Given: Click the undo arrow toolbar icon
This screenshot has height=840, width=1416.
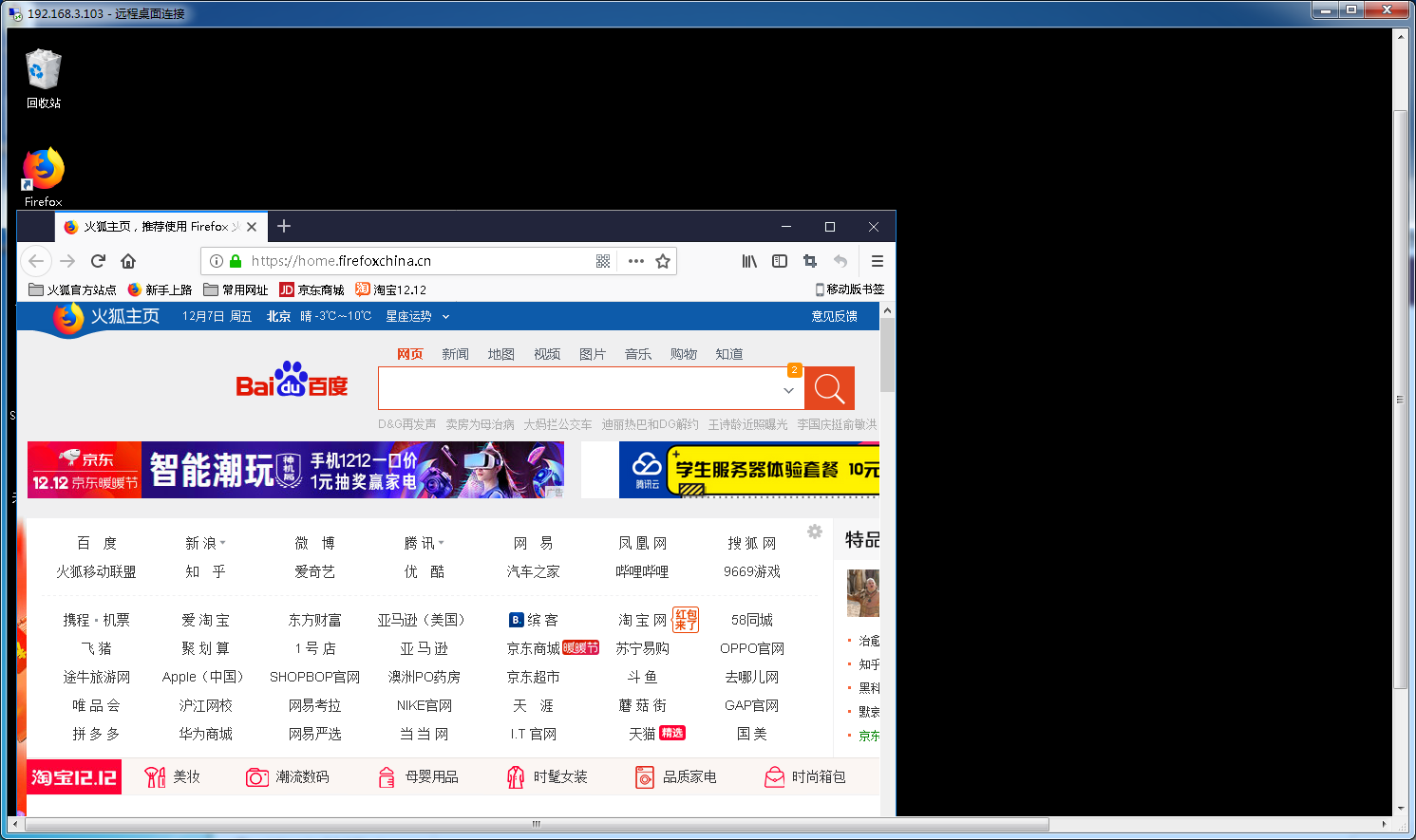Looking at the screenshot, I should 840,261.
